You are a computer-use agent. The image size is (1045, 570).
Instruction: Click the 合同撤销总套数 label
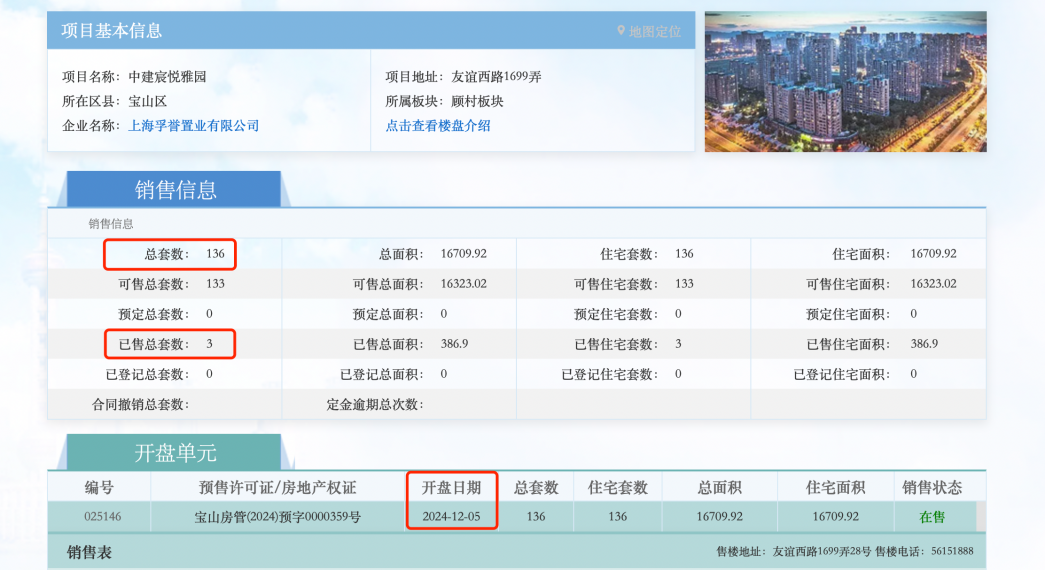point(141,405)
